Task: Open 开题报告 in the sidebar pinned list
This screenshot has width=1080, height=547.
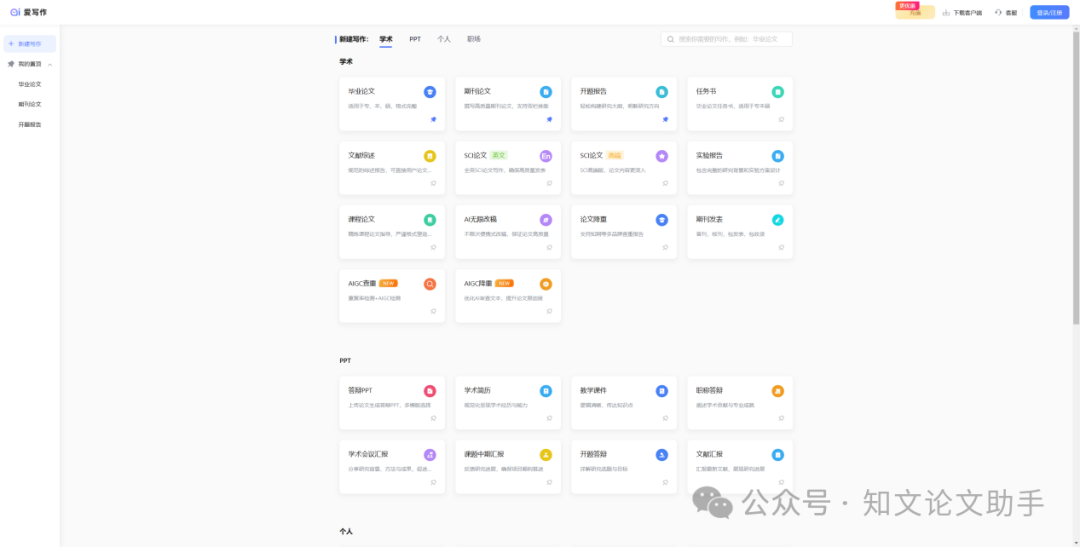Action: [x=30, y=124]
